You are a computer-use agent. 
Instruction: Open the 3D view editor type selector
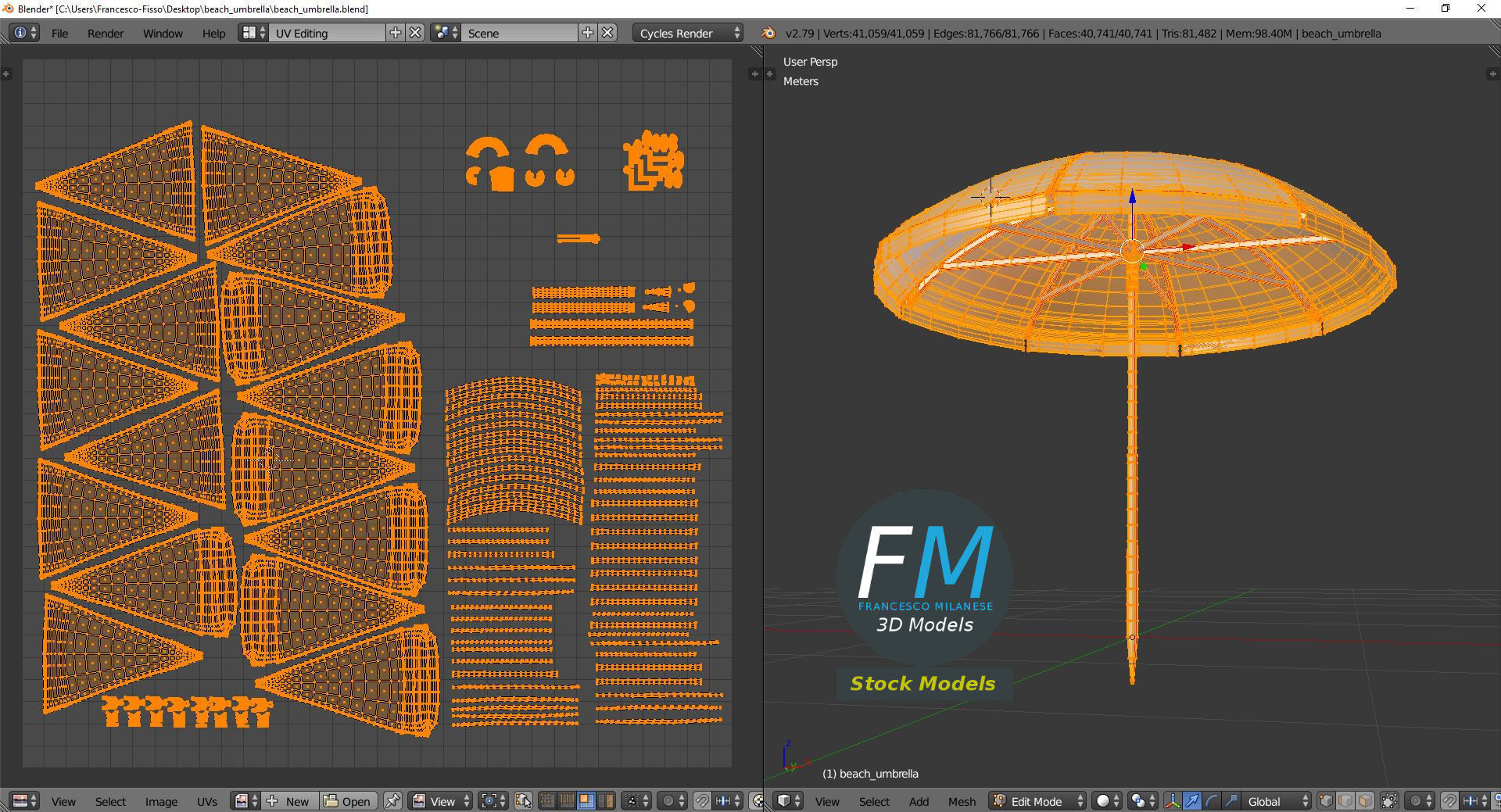click(788, 801)
